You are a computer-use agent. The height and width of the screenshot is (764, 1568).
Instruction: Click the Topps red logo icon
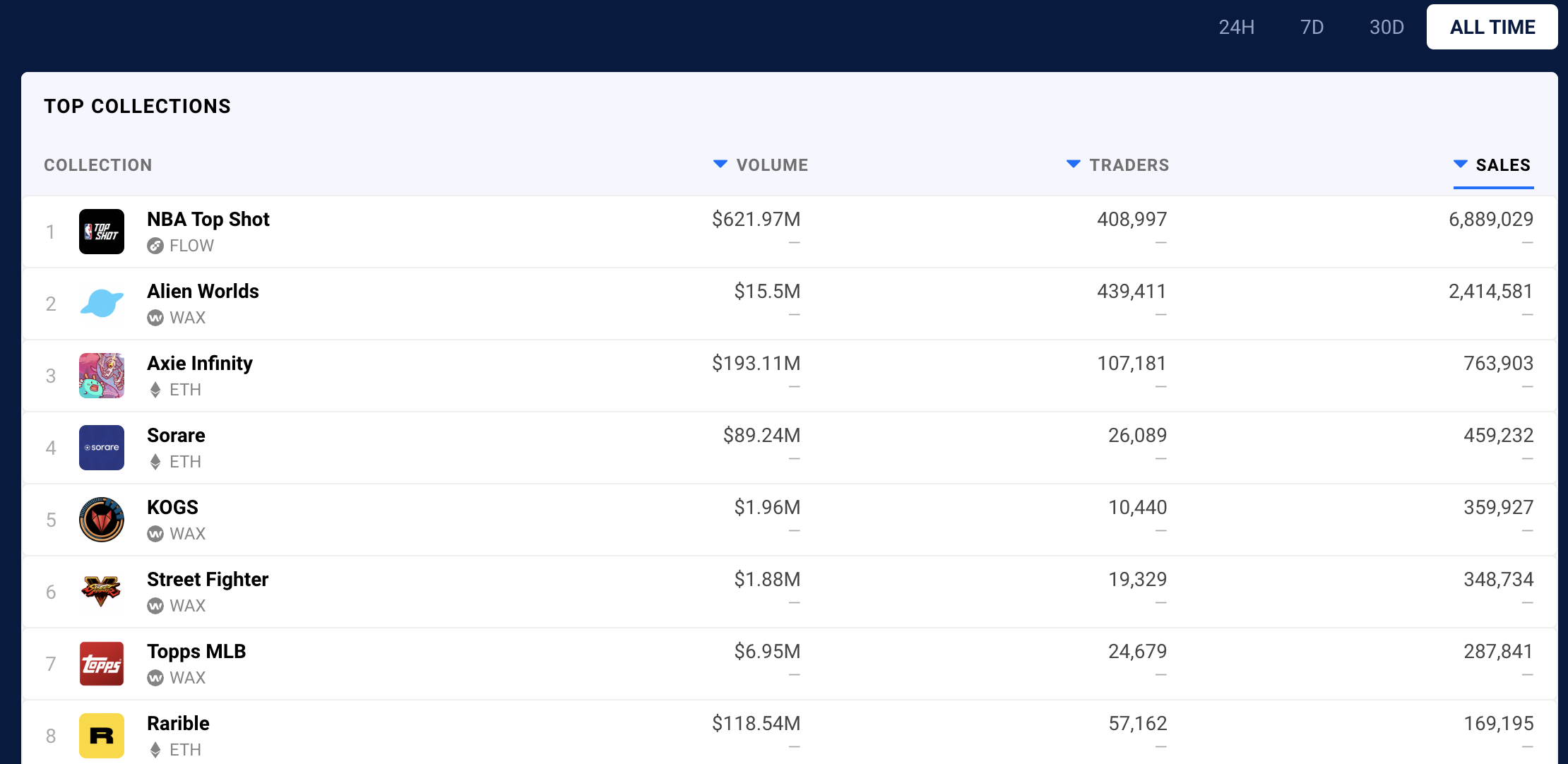click(102, 664)
